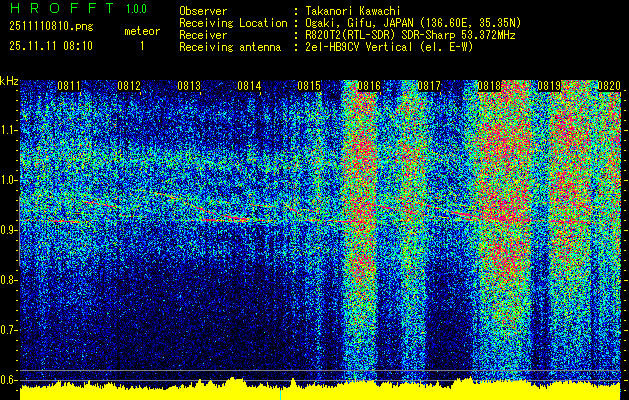Click the 0812 time marker
The image size is (629, 400).
click(129, 86)
